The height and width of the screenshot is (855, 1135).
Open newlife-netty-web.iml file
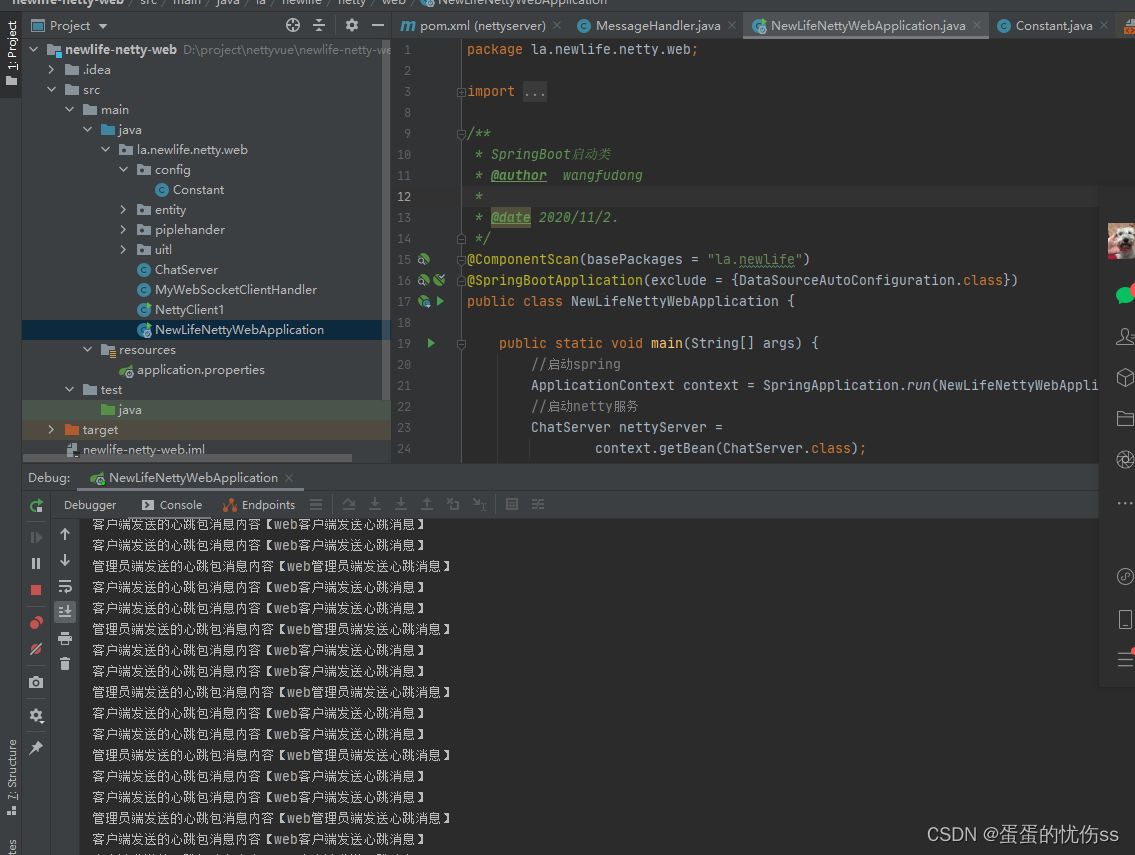tap(143, 450)
